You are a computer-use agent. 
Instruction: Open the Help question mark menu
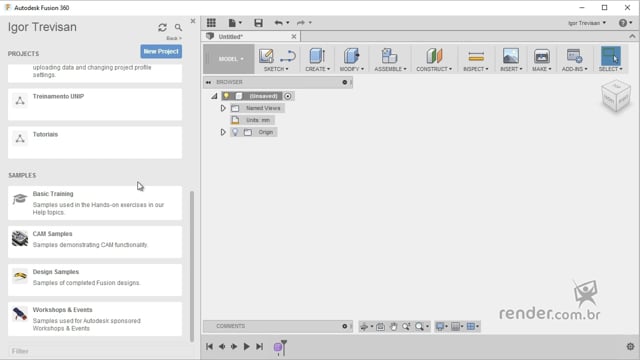(x=625, y=23)
